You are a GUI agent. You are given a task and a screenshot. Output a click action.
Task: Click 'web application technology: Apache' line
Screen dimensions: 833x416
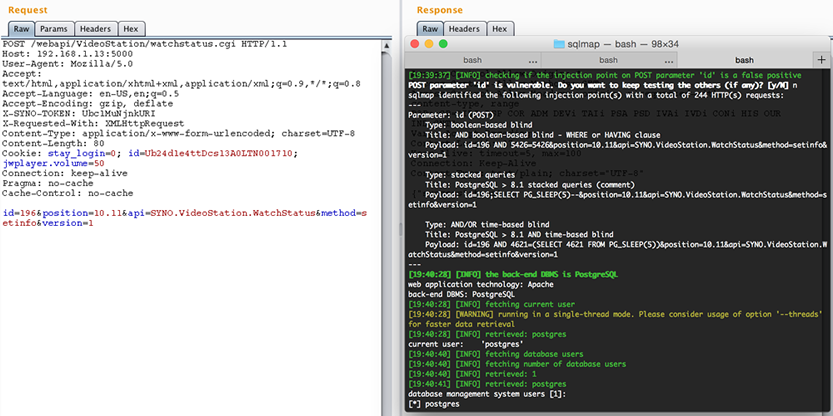point(481,285)
